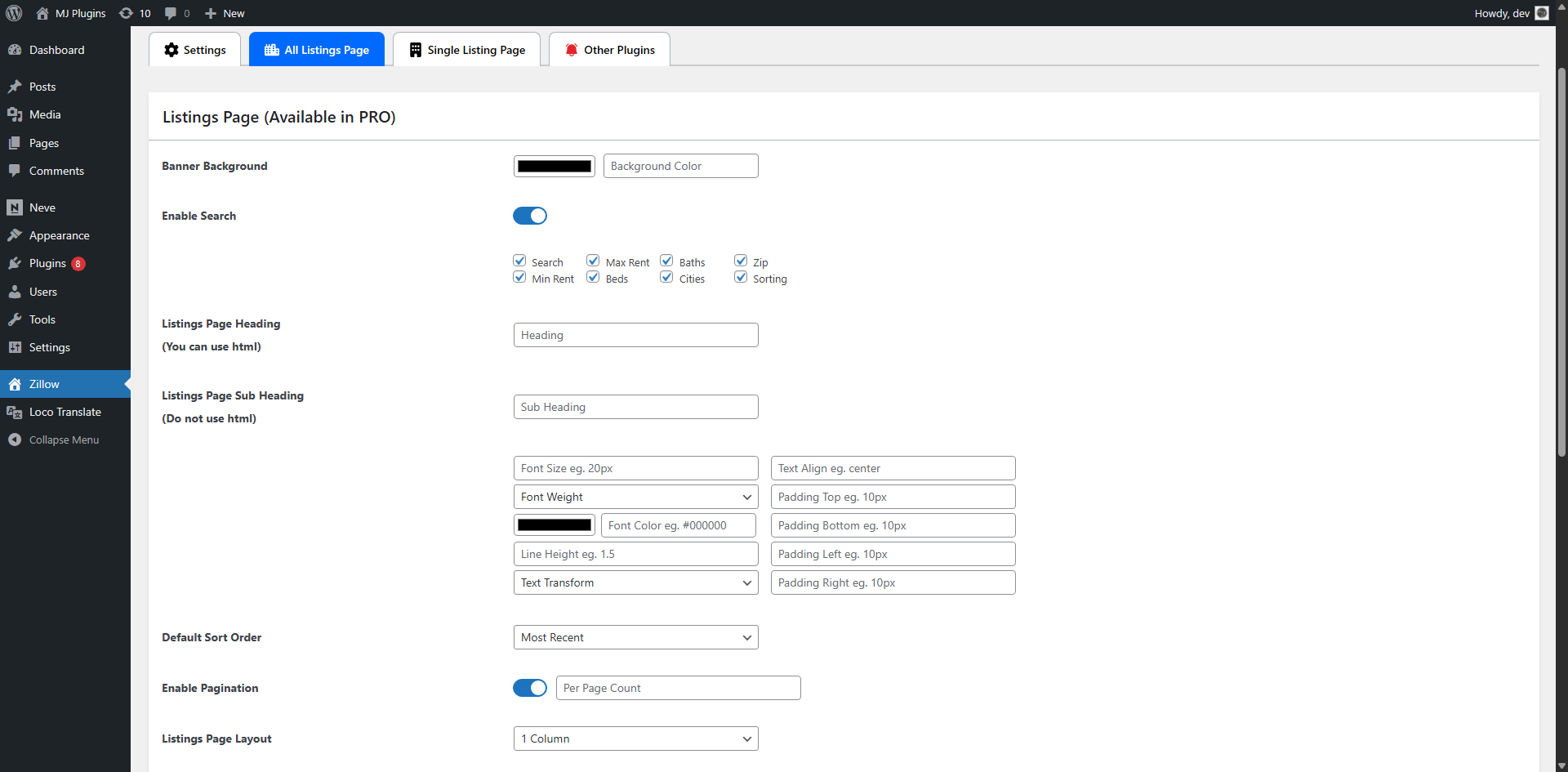This screenshot has height=772, width=1568.
Task: Click the New link in admin bar
Action: tap(225, 13)
